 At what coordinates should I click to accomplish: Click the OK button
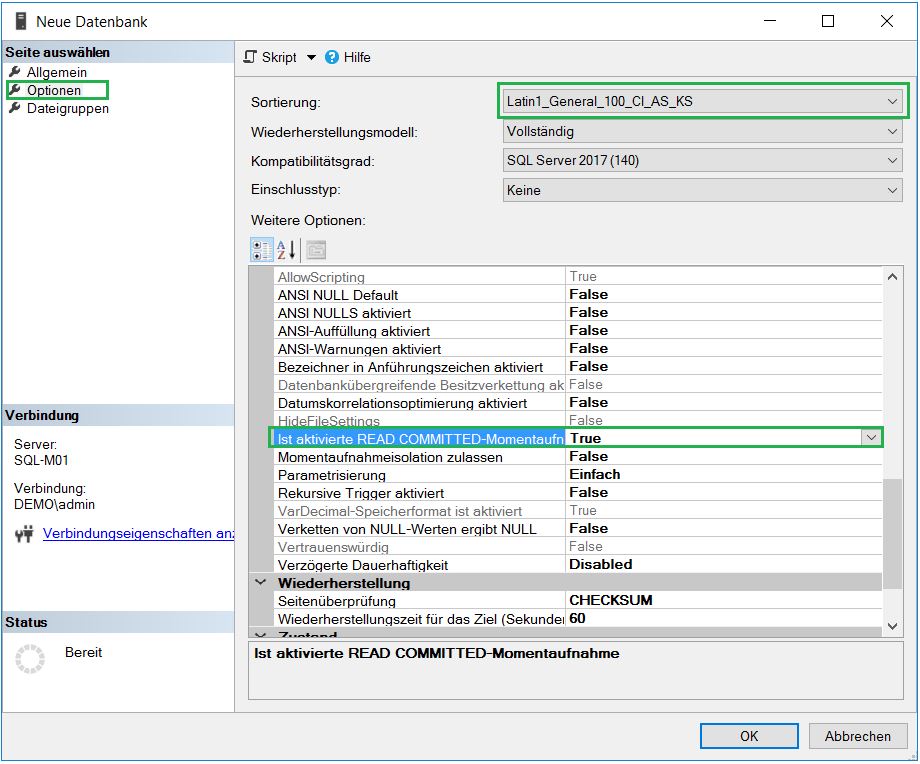[x=748, y=735]
